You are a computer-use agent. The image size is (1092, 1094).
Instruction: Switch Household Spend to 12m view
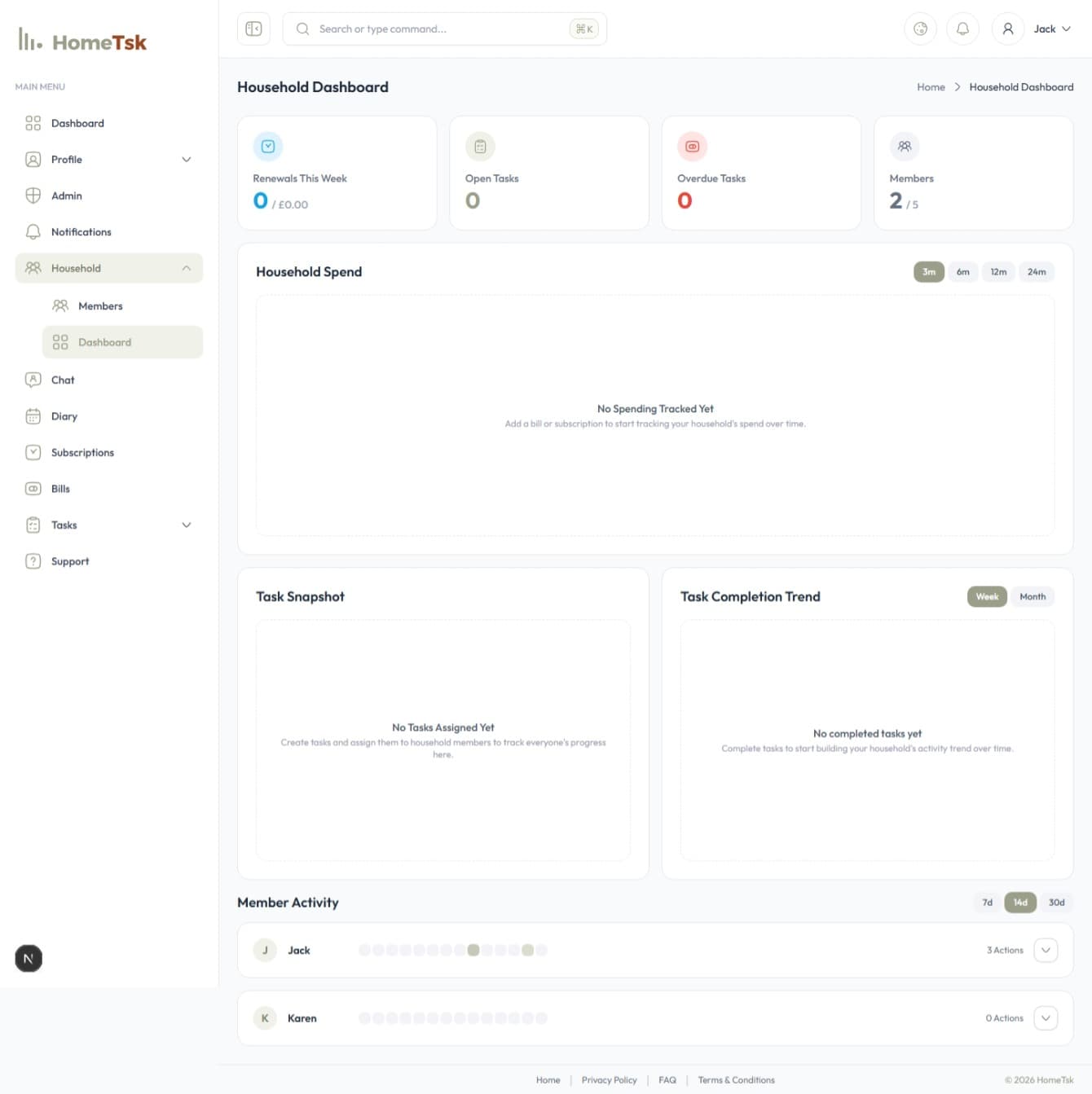[x=998, y=271]
